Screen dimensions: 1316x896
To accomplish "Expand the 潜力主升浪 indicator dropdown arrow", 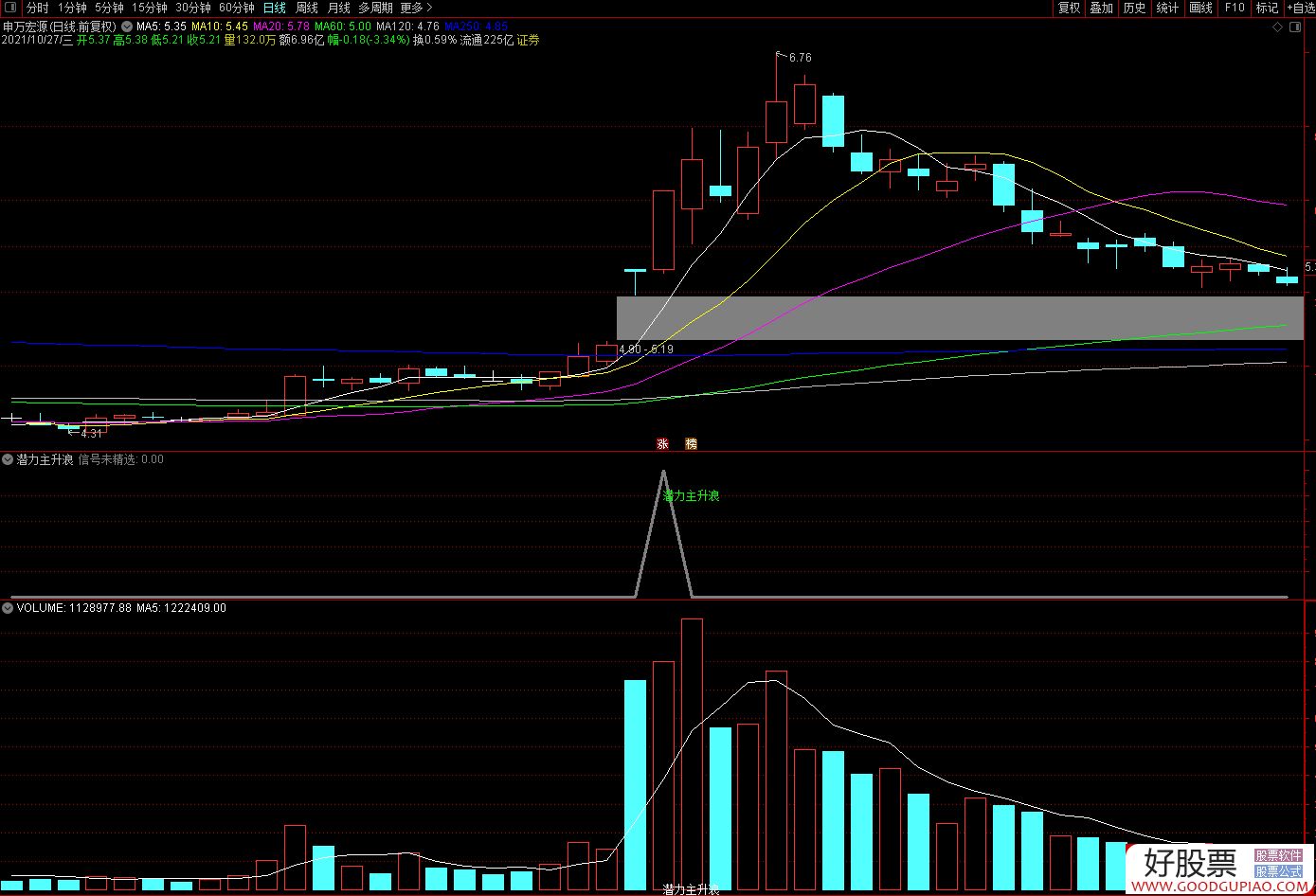I will (8, 459).
